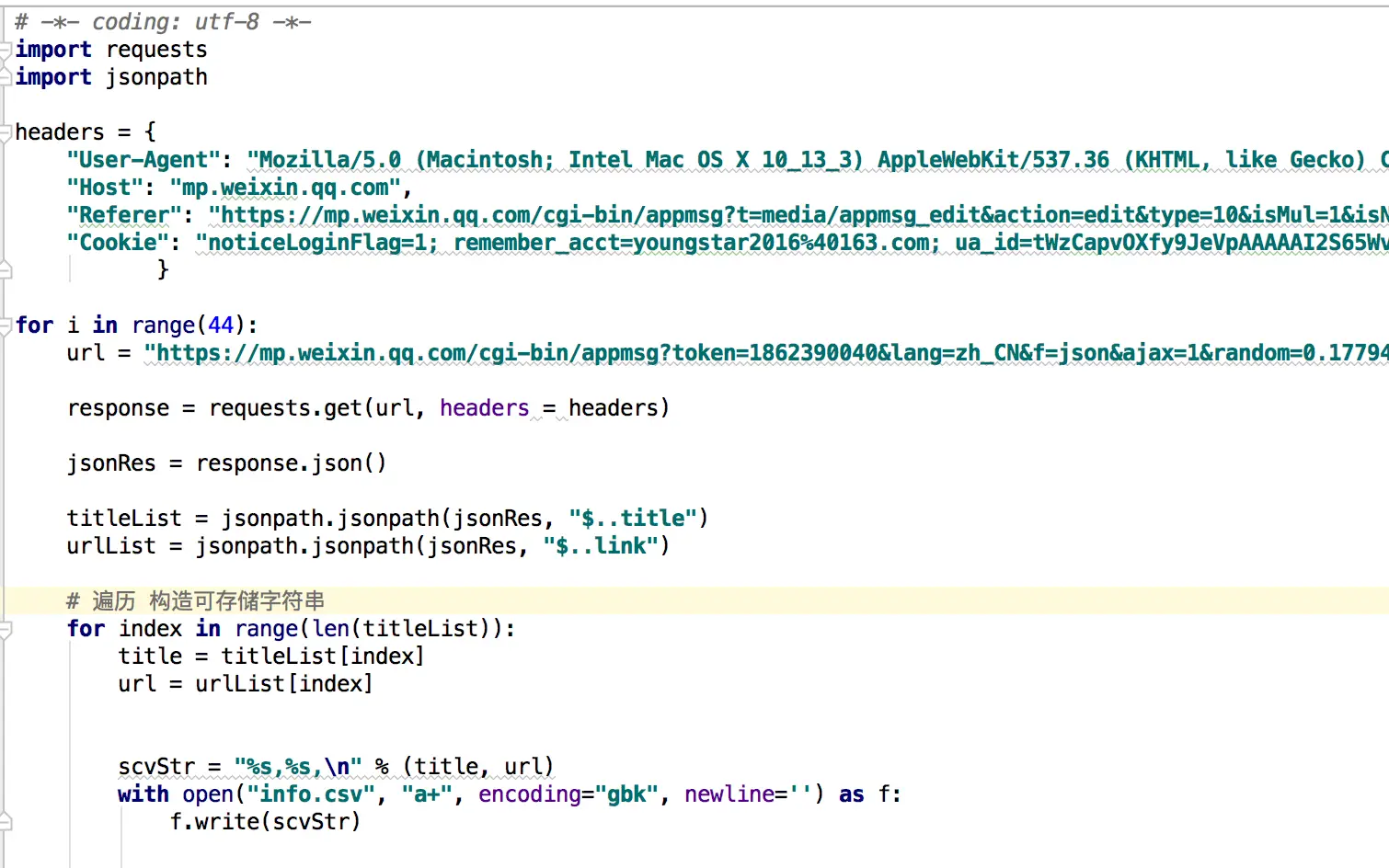Collapse the fold marker beside "import requests"
Image resolution: width=1389 pixels, height=868 pixels.
(x=6, y=50)
